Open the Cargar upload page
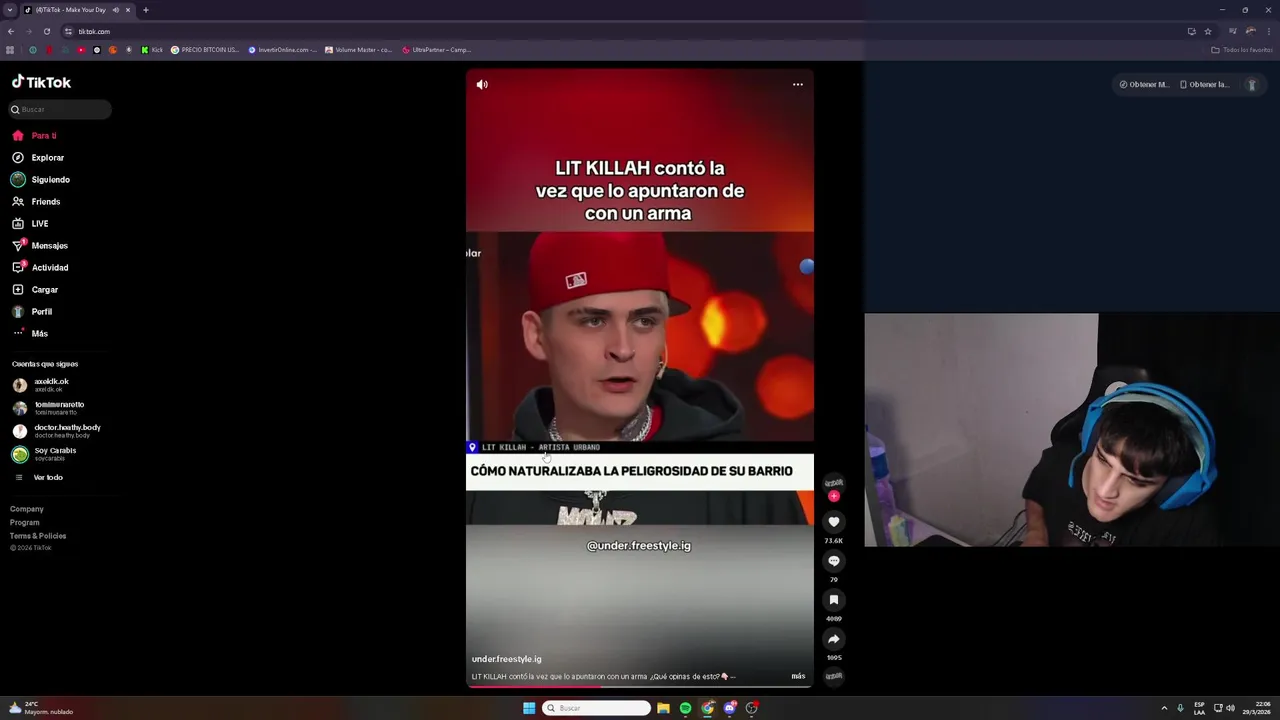Image resolution: width=1280 pixels, height=720 pixels. pyautogui.click(x=35, y=289)
